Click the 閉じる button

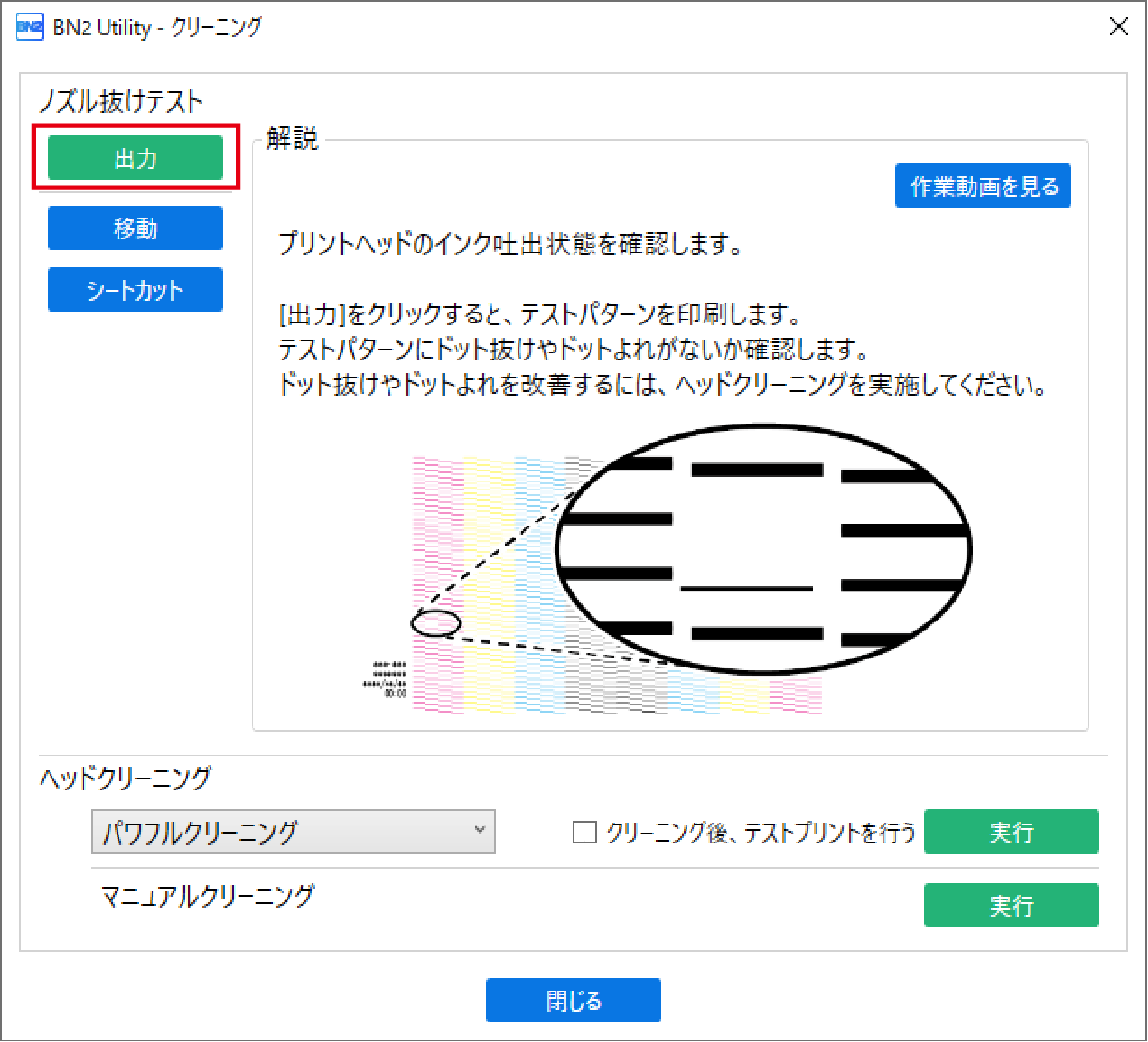pyautogui.click(x=573, y=999)
